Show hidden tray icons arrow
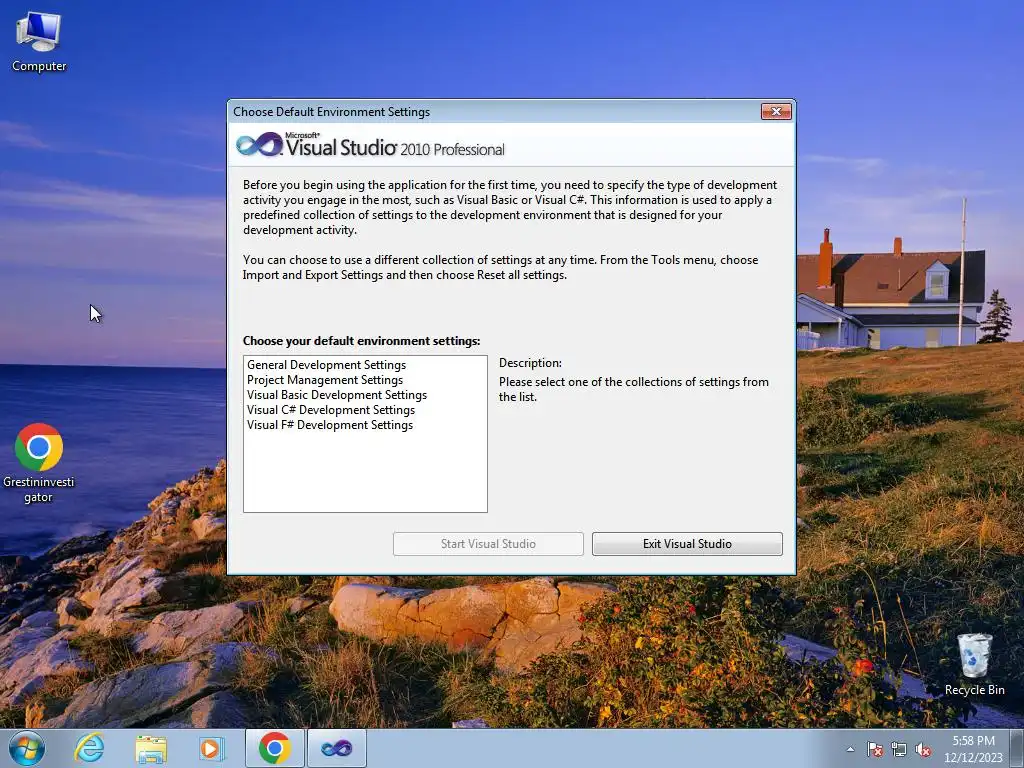Screen dimensions: 1024x768 tap(850, 749)
